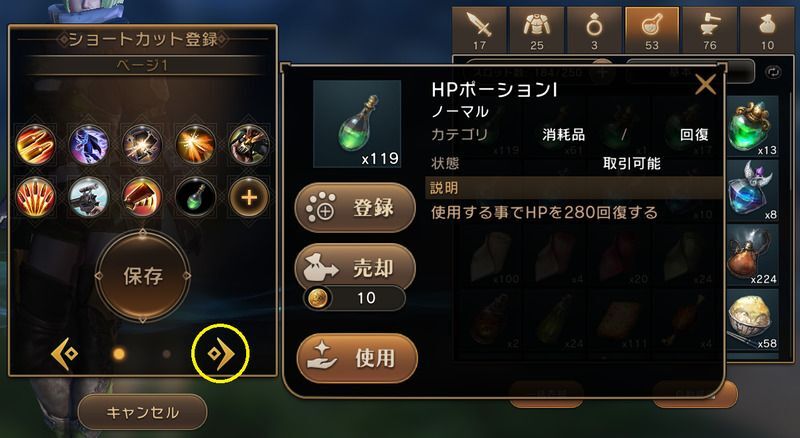
Task: Select the first page indicator dot
Action: tap(119, 354)
